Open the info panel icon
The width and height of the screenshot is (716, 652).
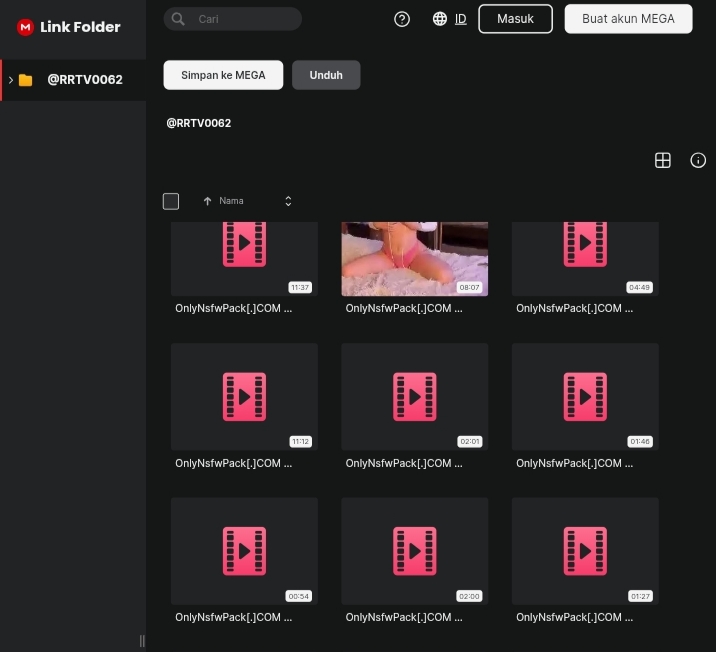(698, 160)
